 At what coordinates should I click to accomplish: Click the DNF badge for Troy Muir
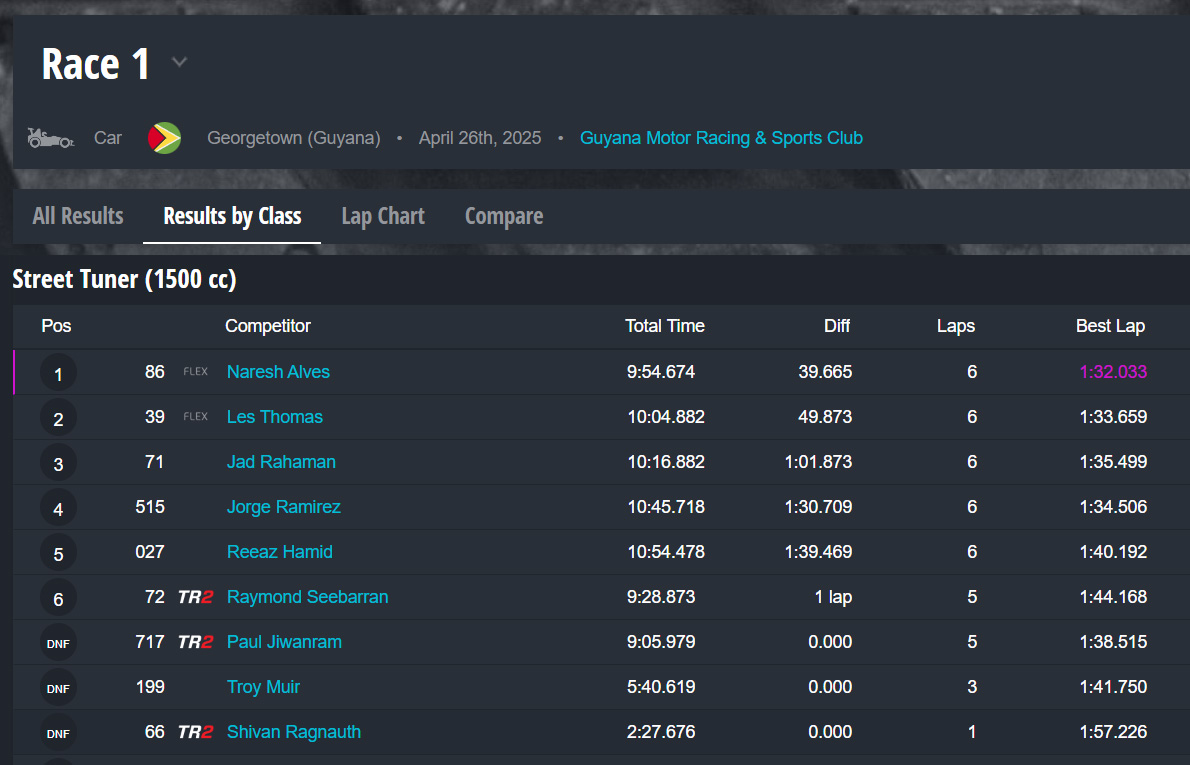(x=58, y=689)
